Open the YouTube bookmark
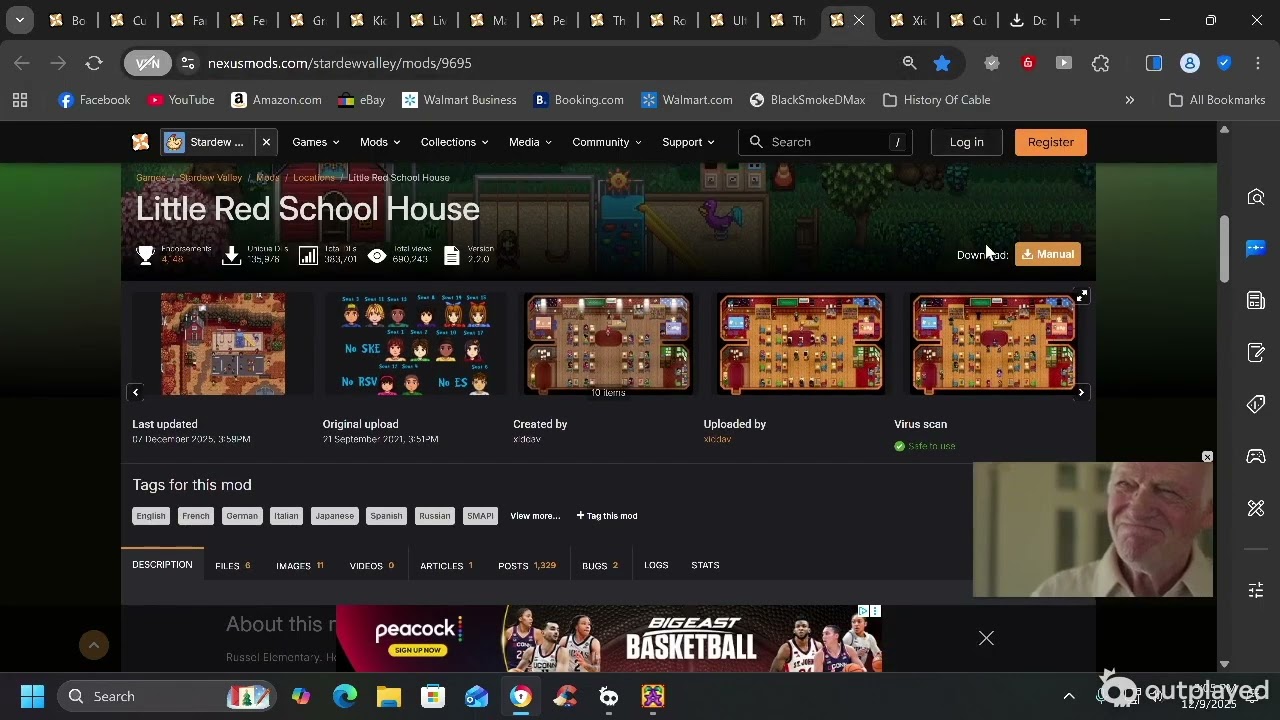 pyautogui.click(x=181, y=100)
